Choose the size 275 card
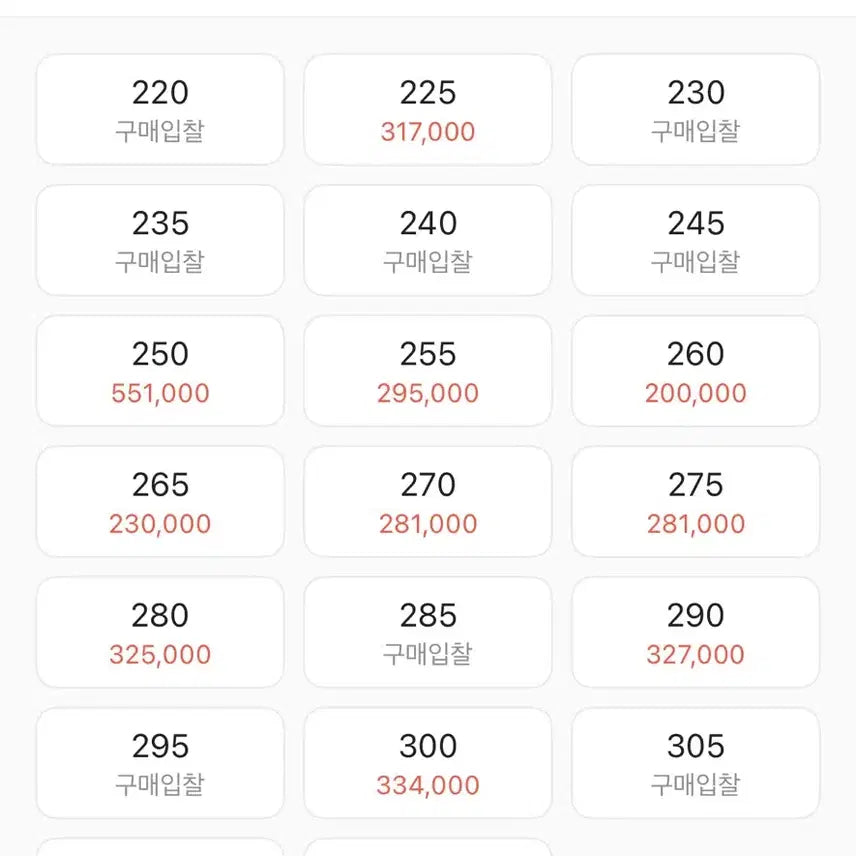Screen dimensions: 856x856 coord(696,502)
